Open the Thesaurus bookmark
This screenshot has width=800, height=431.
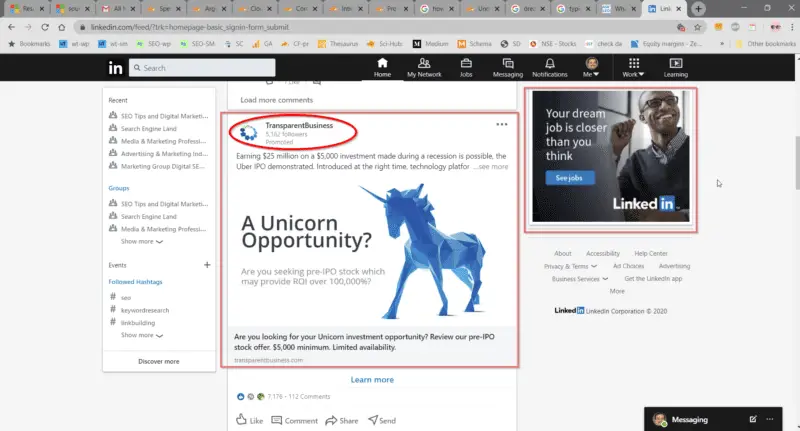point(338,44)
